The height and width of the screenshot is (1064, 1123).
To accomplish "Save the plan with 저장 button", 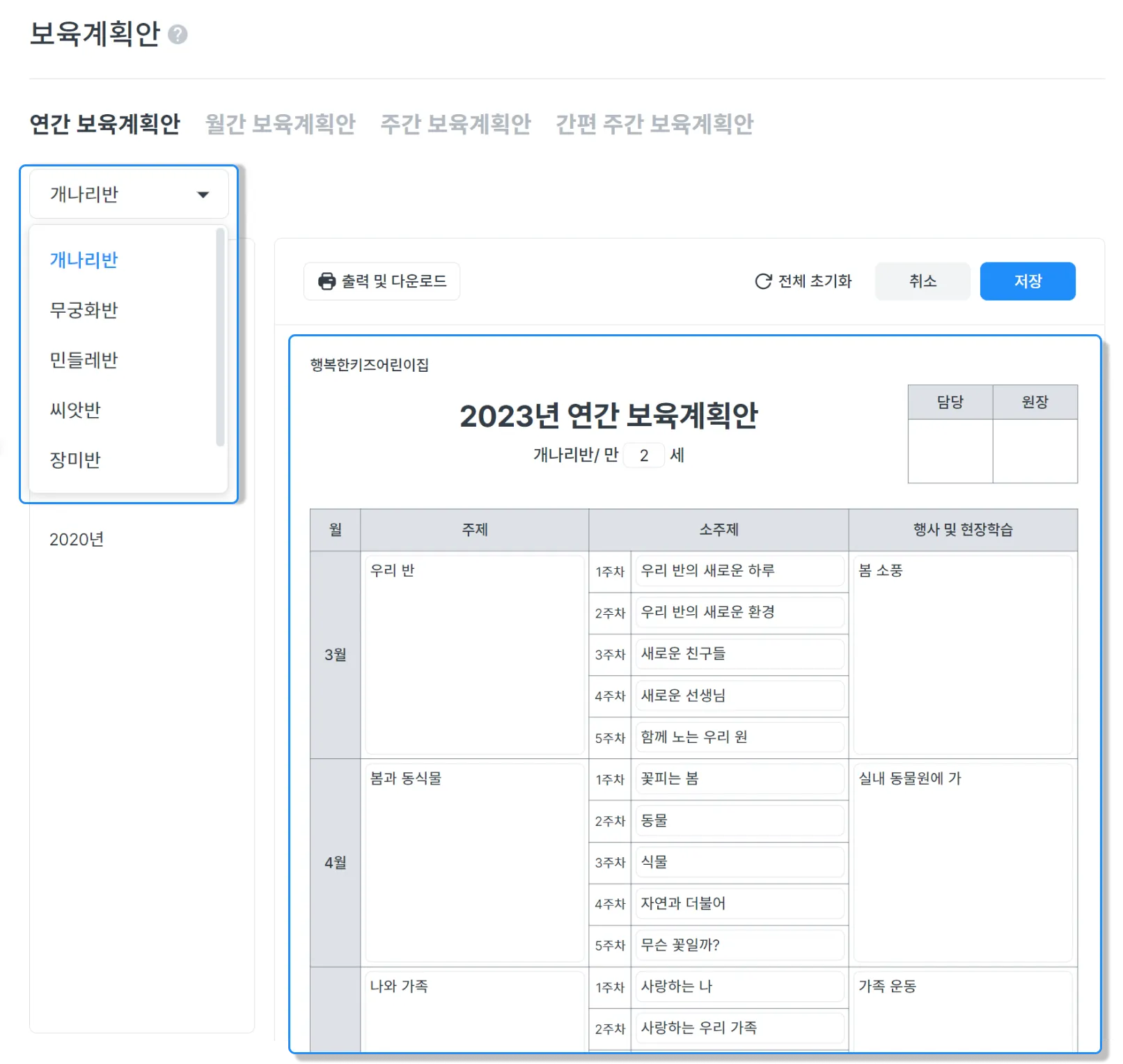I will click(x=1028, y=281).
